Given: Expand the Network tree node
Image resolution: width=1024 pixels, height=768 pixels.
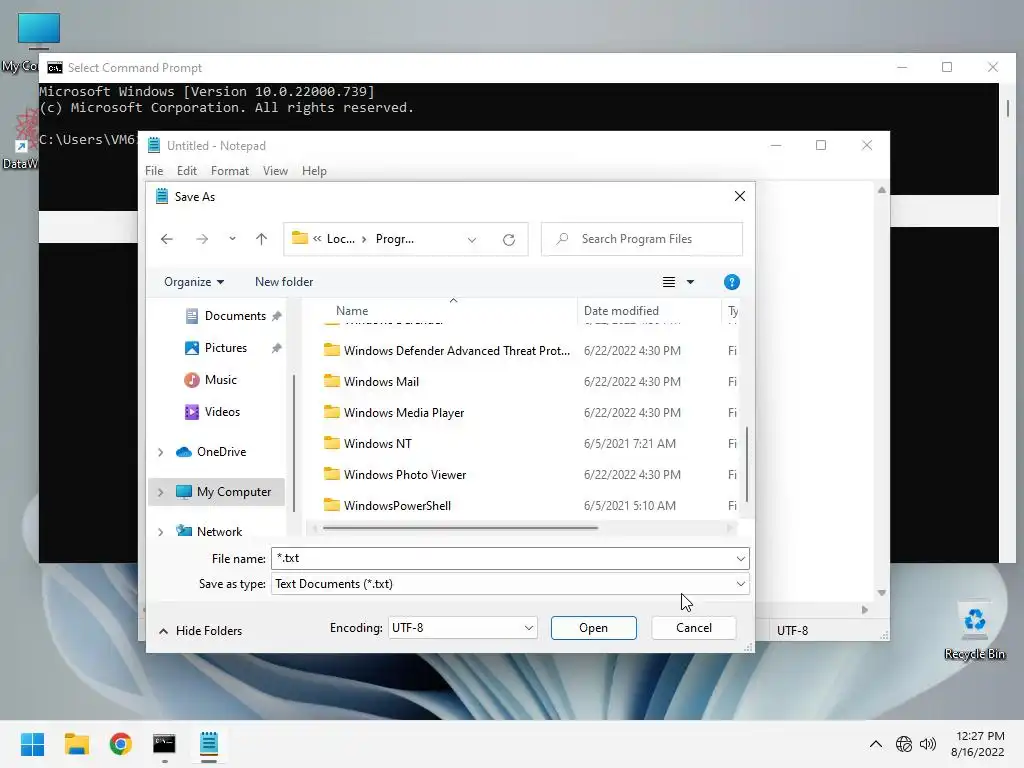Looking at the screenshot, I should coord(161,532).
